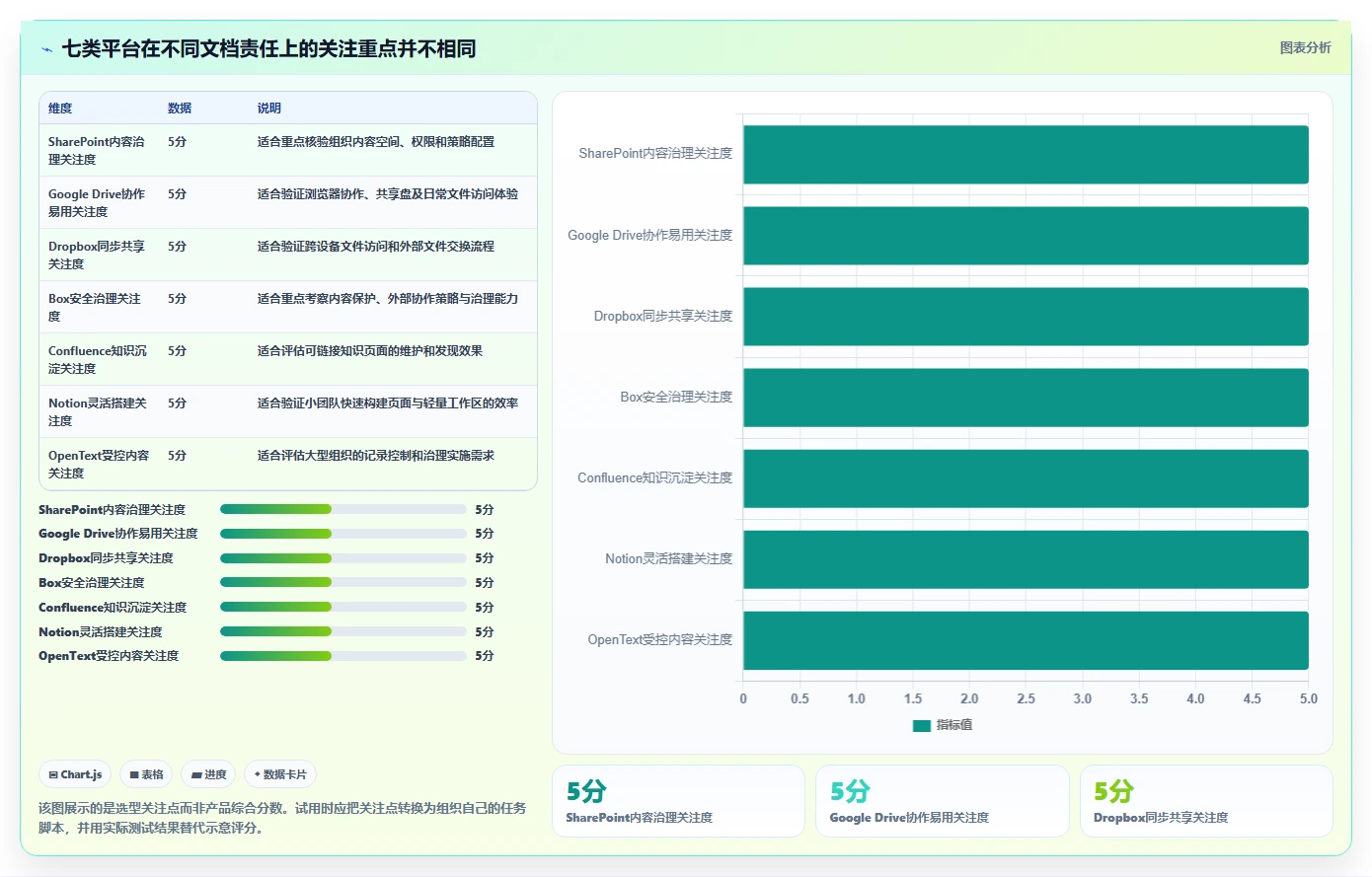1372x877 pixels.
Task: Click the footnote starting 该图展示的是选型关注点
Action: [282, 818]
